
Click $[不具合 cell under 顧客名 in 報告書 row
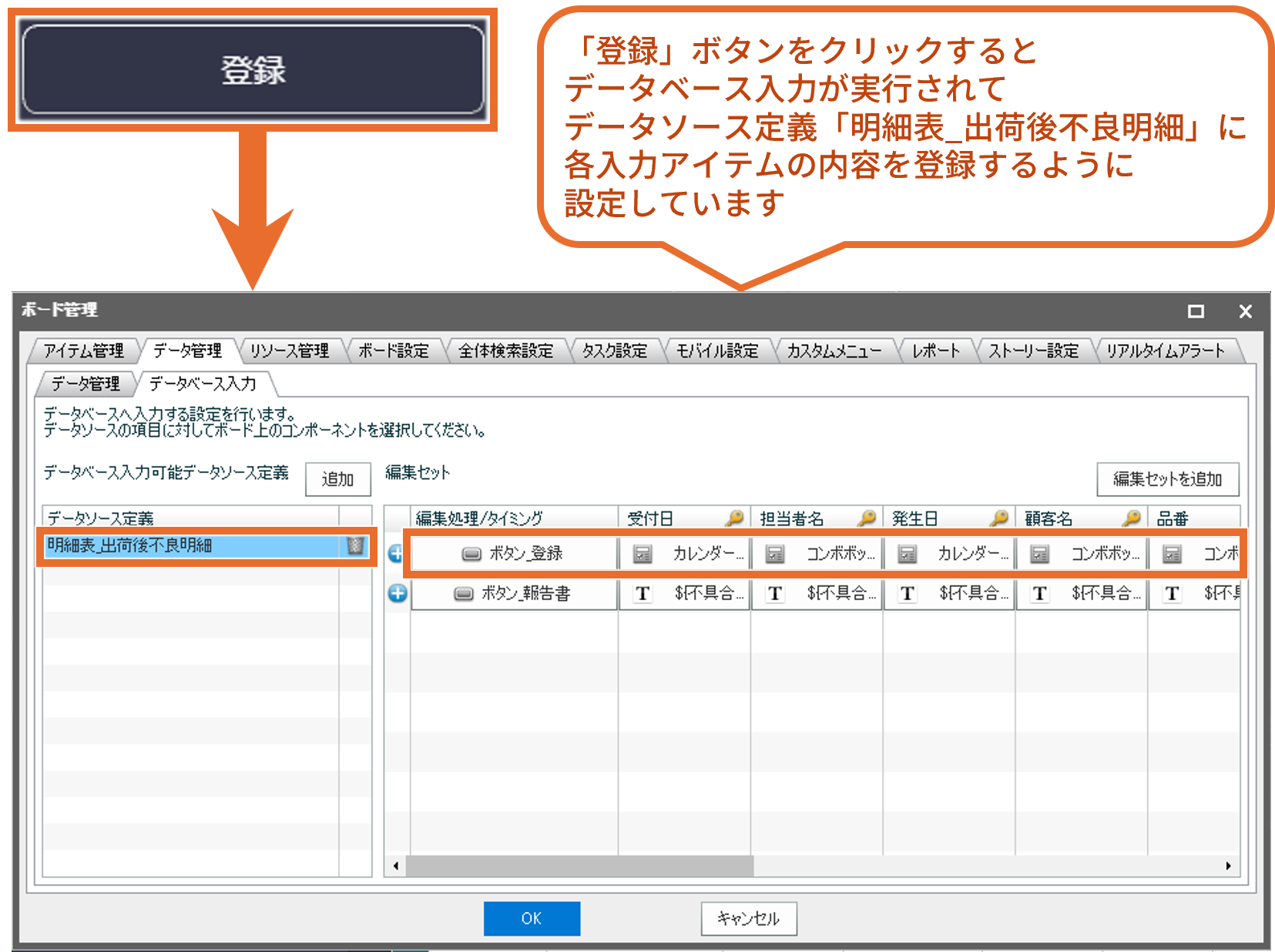coord(1082,593)
